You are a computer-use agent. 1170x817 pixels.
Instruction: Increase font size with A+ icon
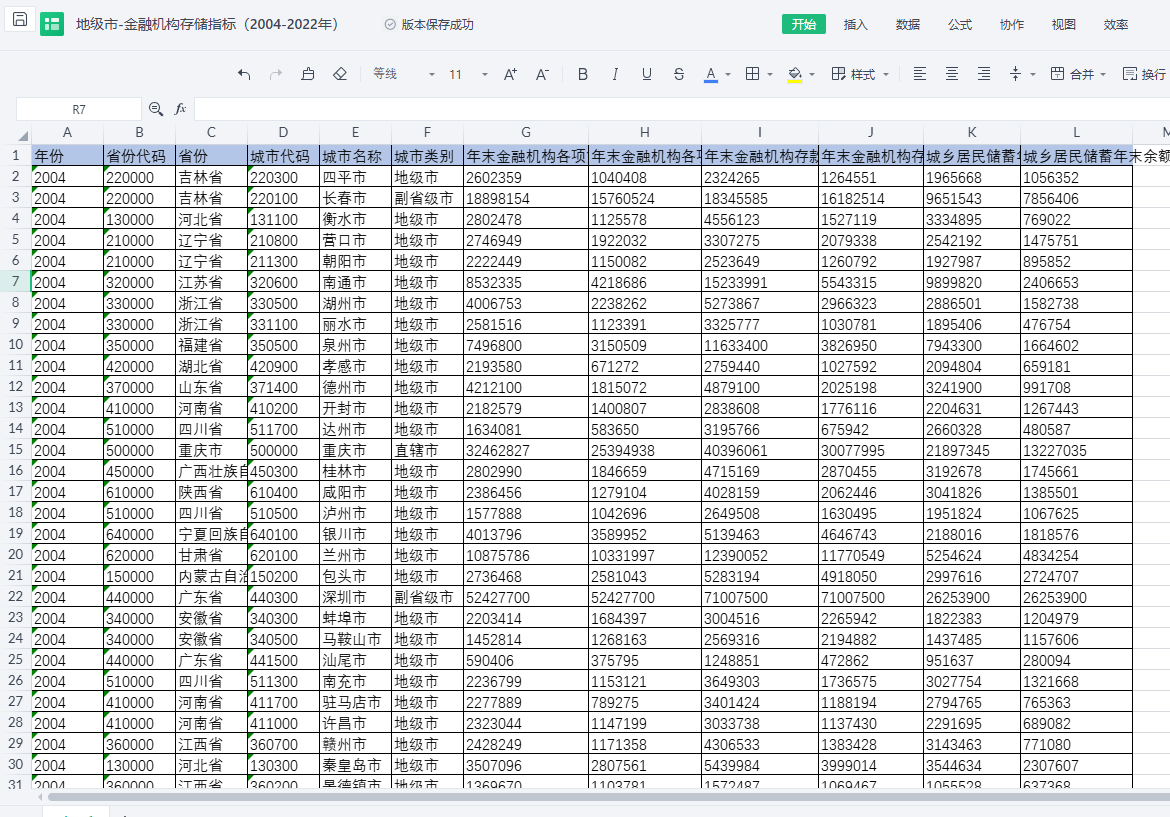coord(510,74)
